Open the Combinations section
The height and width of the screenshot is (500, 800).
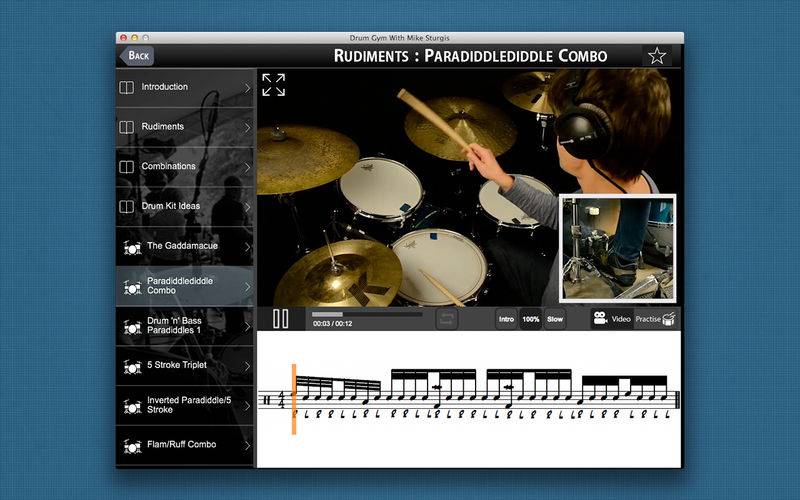pyautogui.click(x=185, y=167)
